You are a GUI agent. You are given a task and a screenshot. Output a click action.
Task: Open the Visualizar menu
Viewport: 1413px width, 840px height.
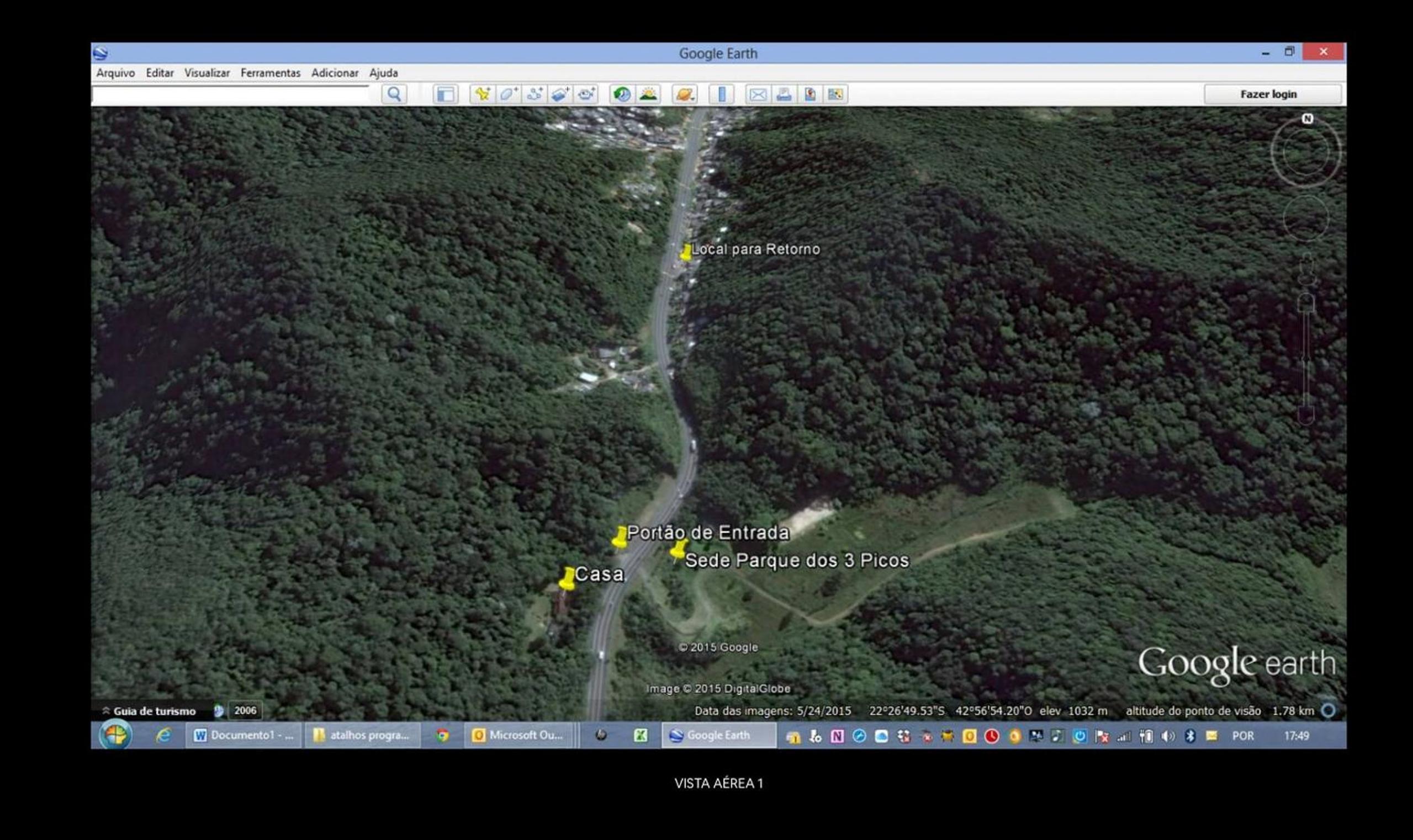tap(207, 73)
